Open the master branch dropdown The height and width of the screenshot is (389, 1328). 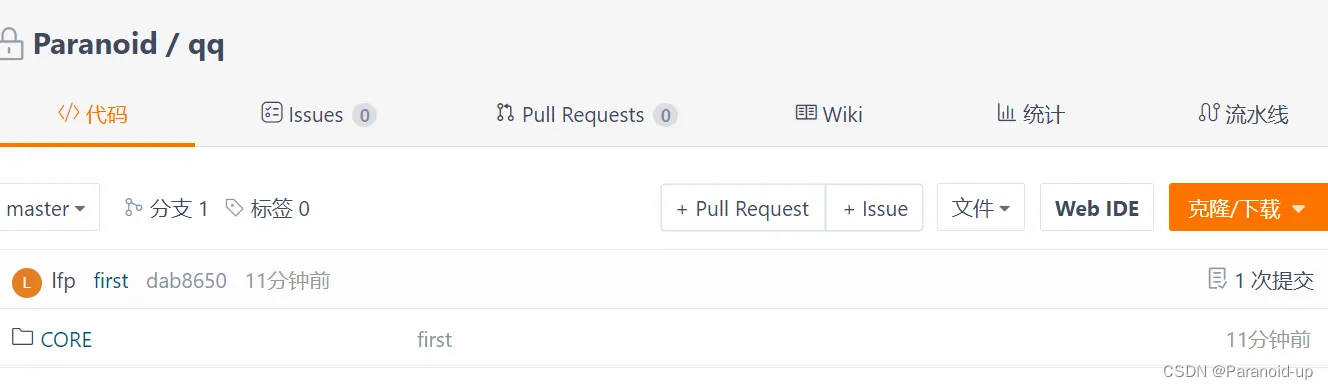tap(46, 208)
